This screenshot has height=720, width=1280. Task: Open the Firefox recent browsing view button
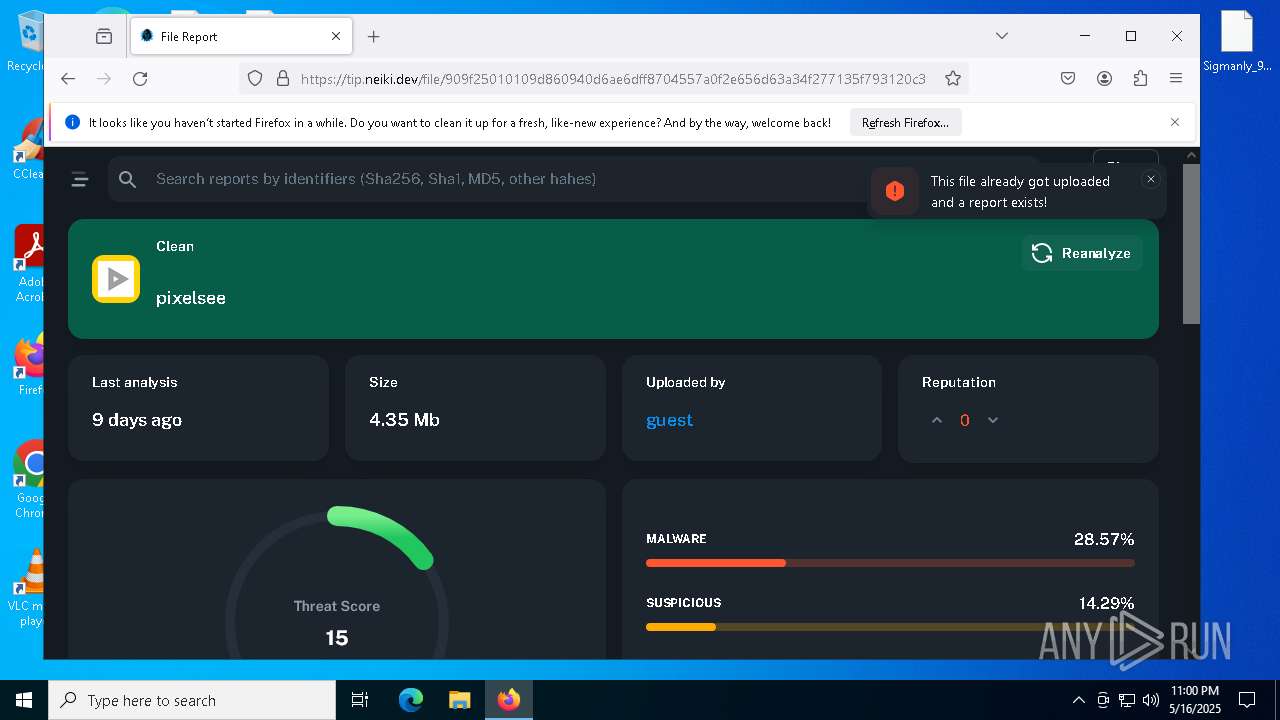104,36
